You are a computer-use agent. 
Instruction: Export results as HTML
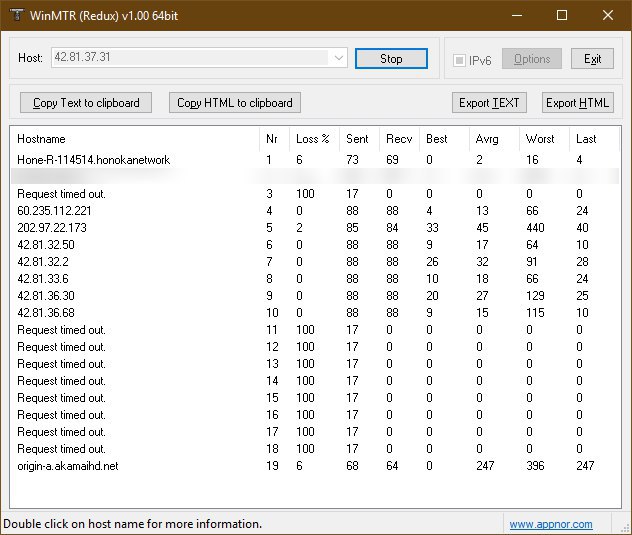(x=577, y=103)
